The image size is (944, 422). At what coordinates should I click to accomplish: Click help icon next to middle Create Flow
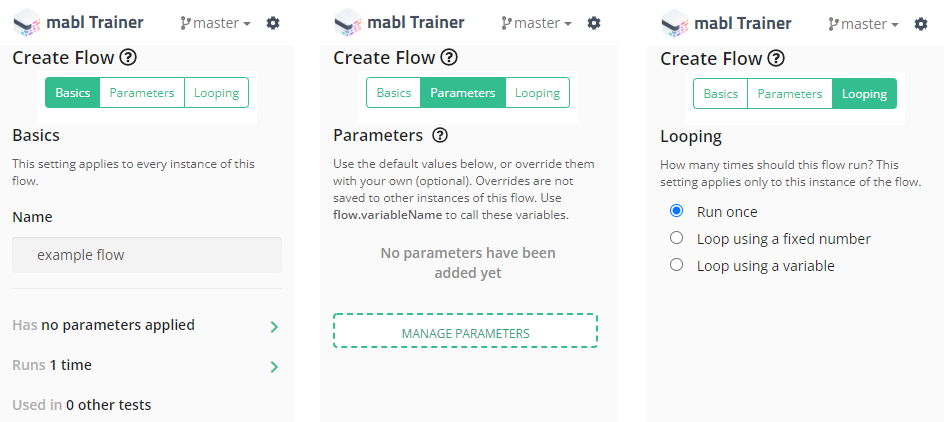[x=449, y=58]
